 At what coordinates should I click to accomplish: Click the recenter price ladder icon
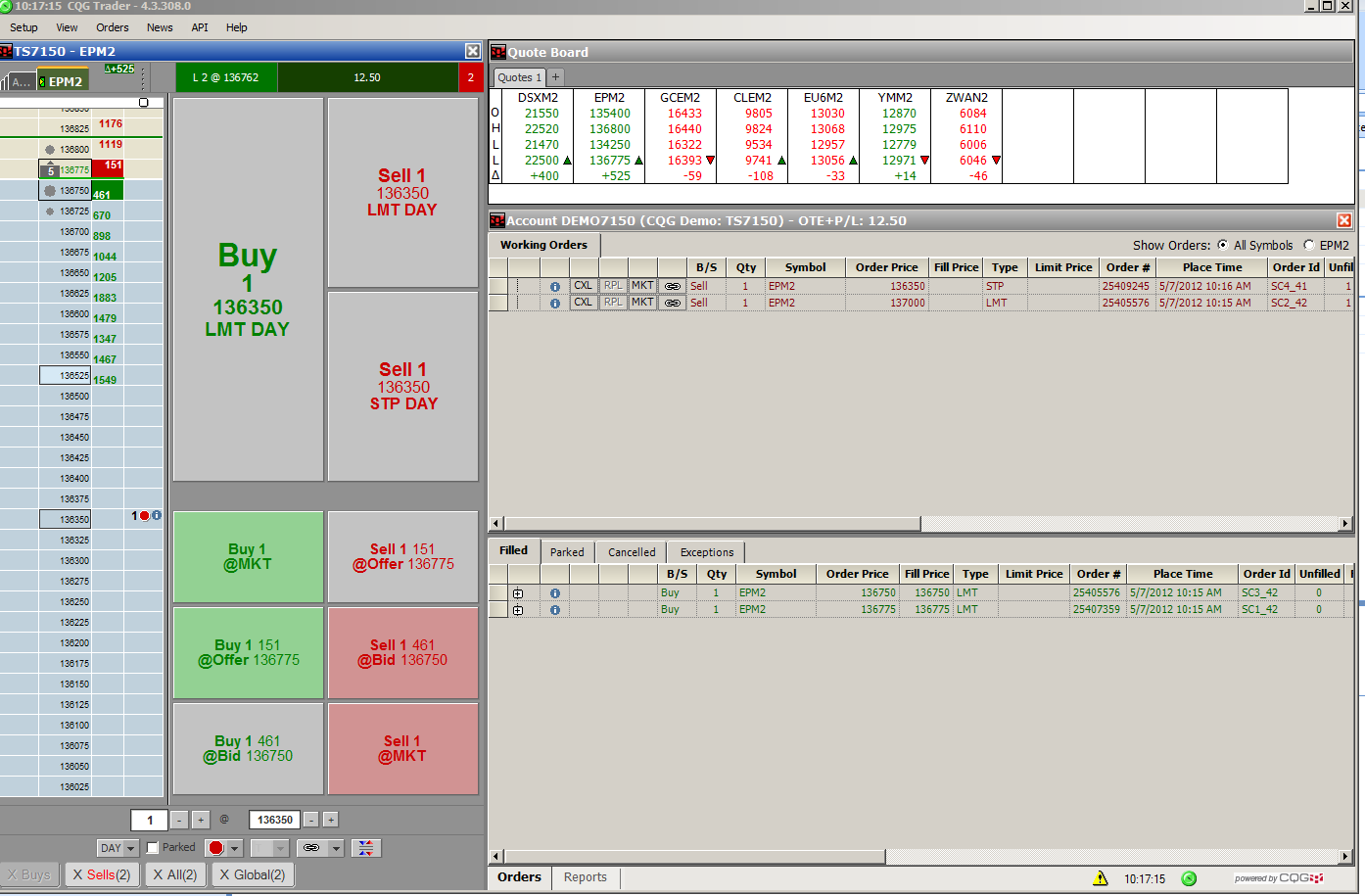(366, 848)
